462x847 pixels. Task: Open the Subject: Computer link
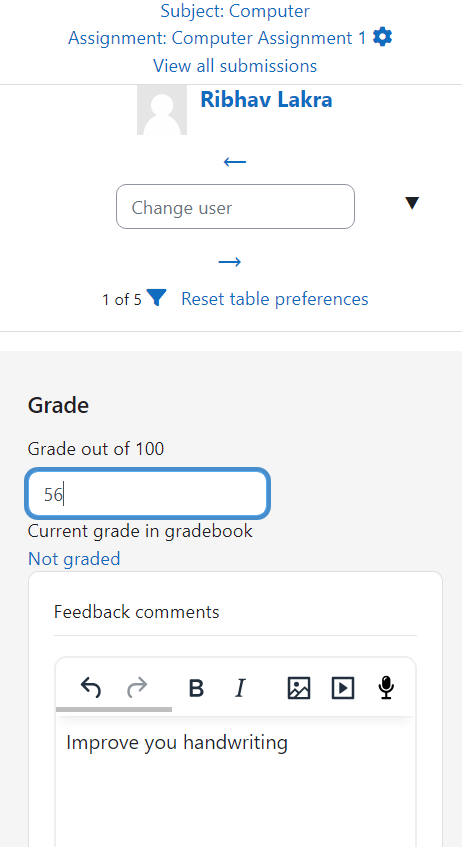pos(235,11)
